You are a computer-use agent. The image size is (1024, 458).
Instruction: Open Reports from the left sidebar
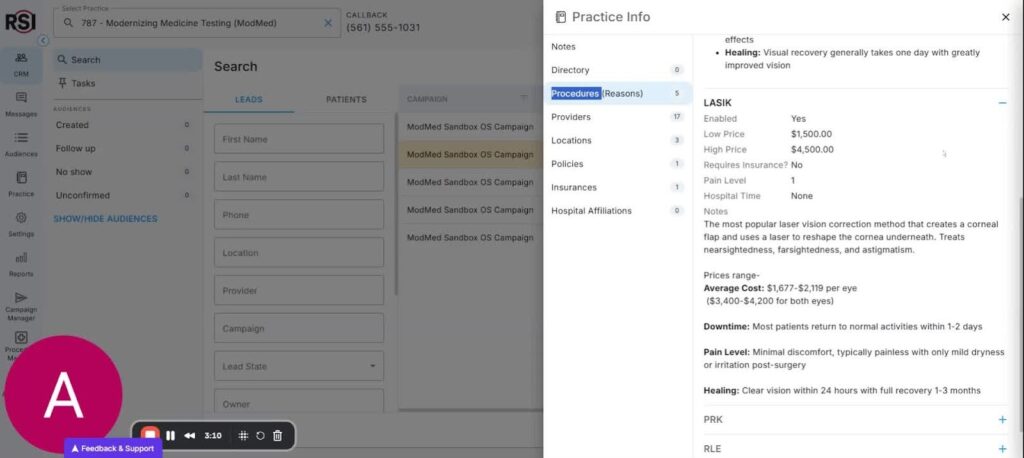21,263
